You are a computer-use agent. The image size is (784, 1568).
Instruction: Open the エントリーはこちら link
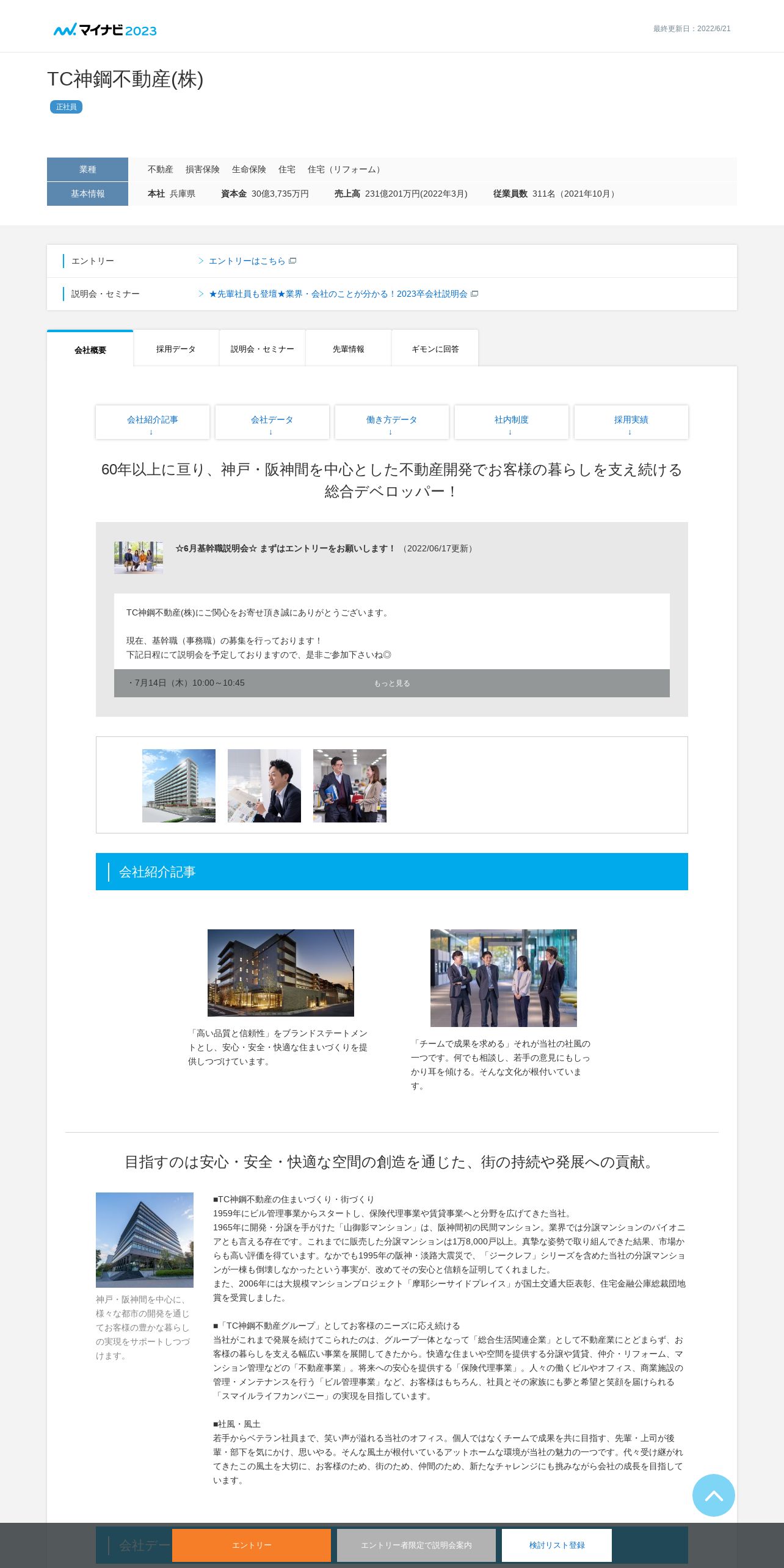pos(247,261)
